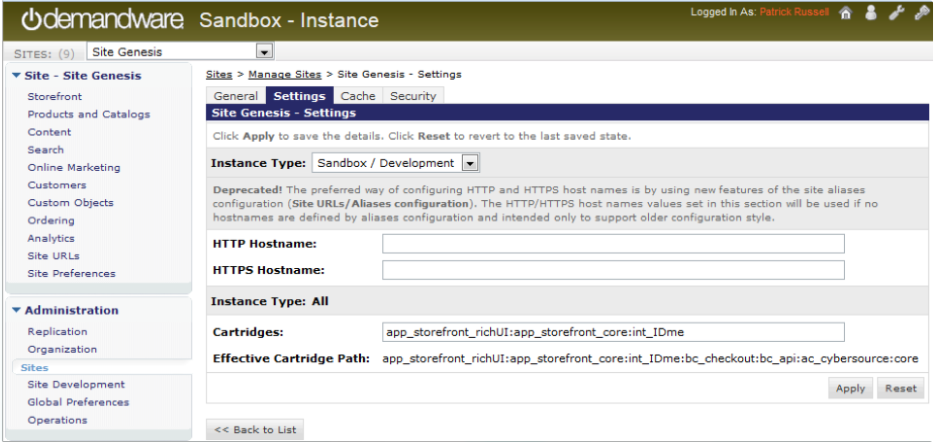Viewport: 935px width, 443px height.
Task: Focus the HTTPS Hostname field
Action: tap(613, 270)
